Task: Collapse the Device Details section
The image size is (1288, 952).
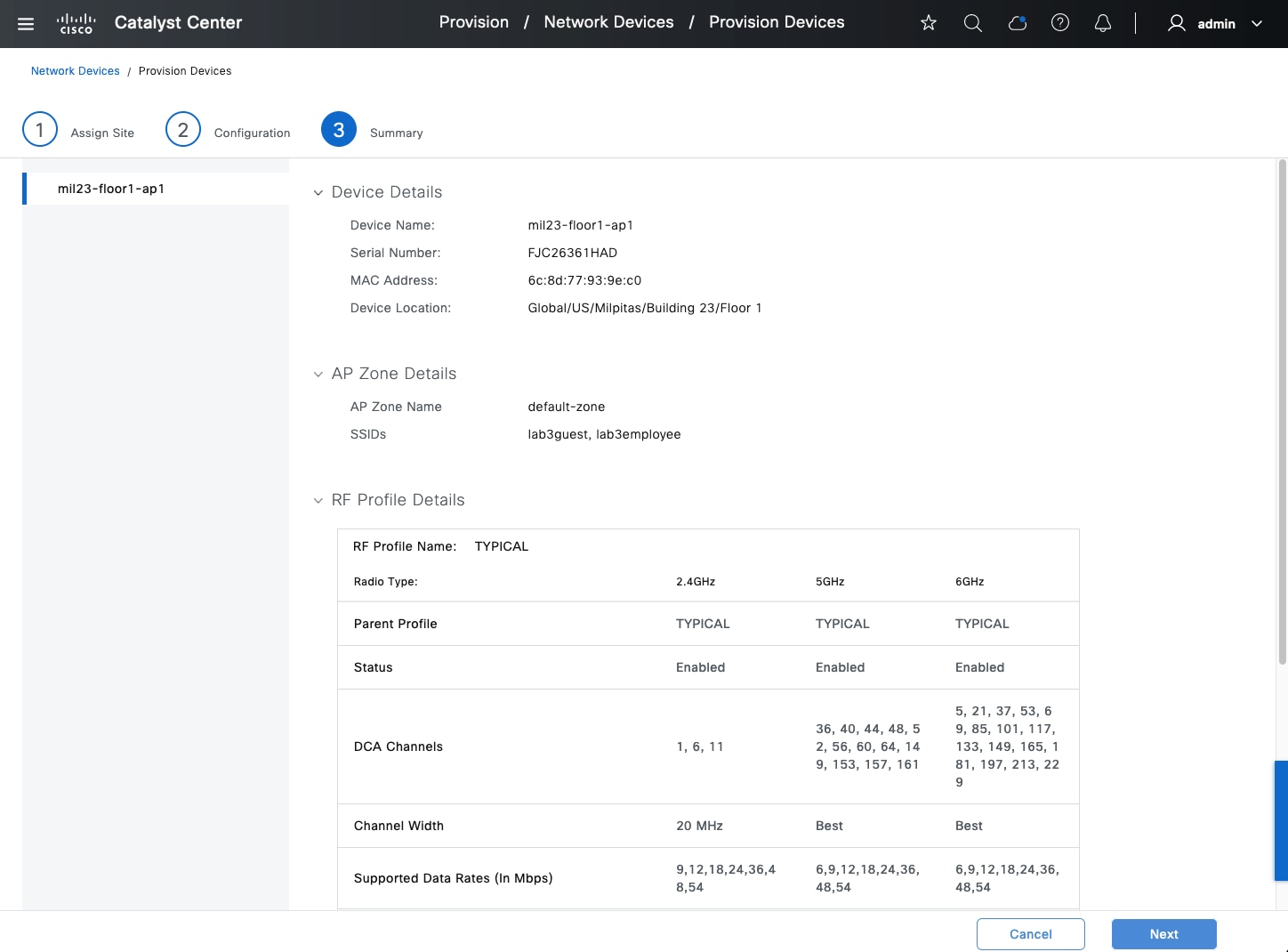Action: [318, 193]
